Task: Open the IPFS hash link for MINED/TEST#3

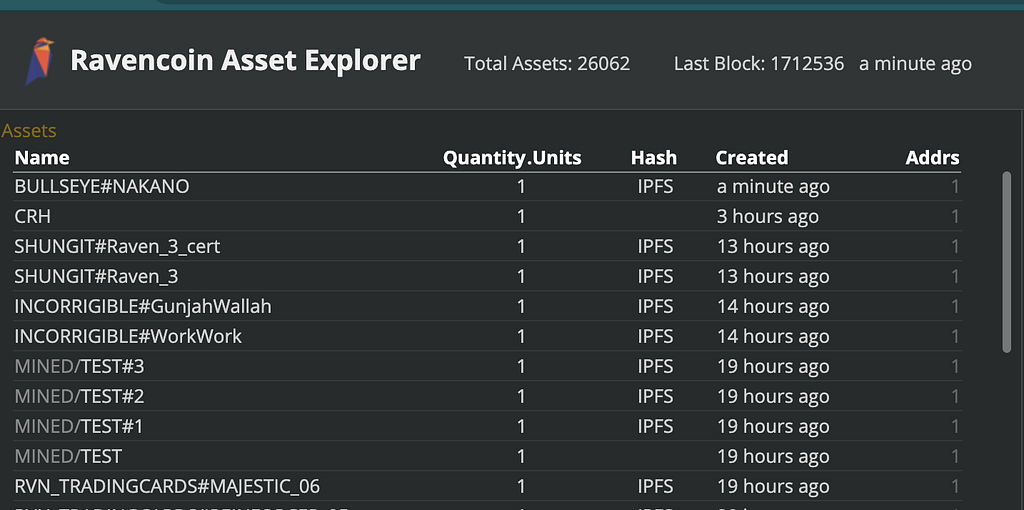Action: click(656, 366)
